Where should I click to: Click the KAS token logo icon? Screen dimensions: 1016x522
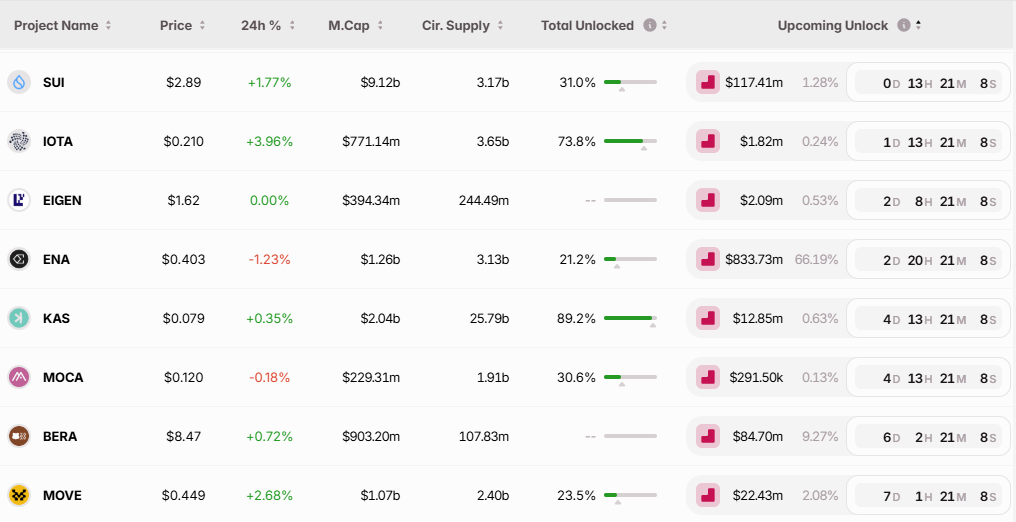coord(19,318)
